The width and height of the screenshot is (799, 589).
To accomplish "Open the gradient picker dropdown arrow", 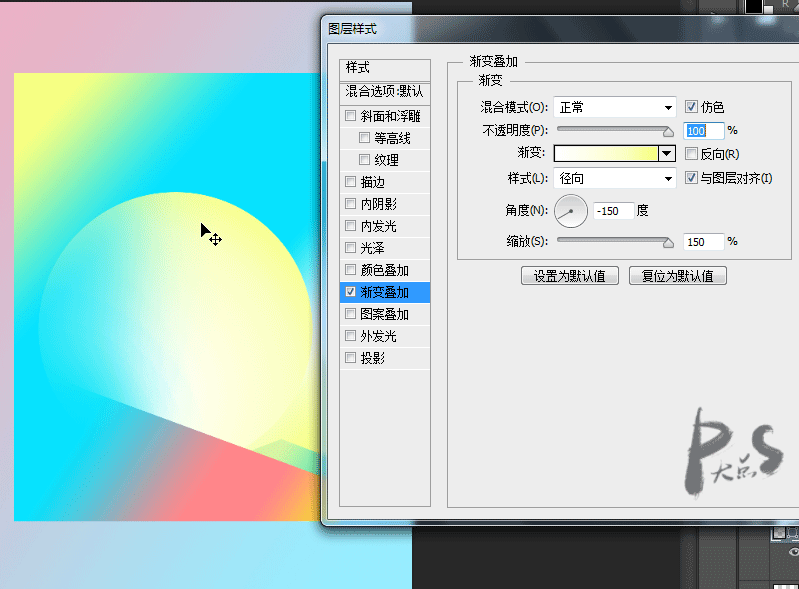I will (667, 153).
